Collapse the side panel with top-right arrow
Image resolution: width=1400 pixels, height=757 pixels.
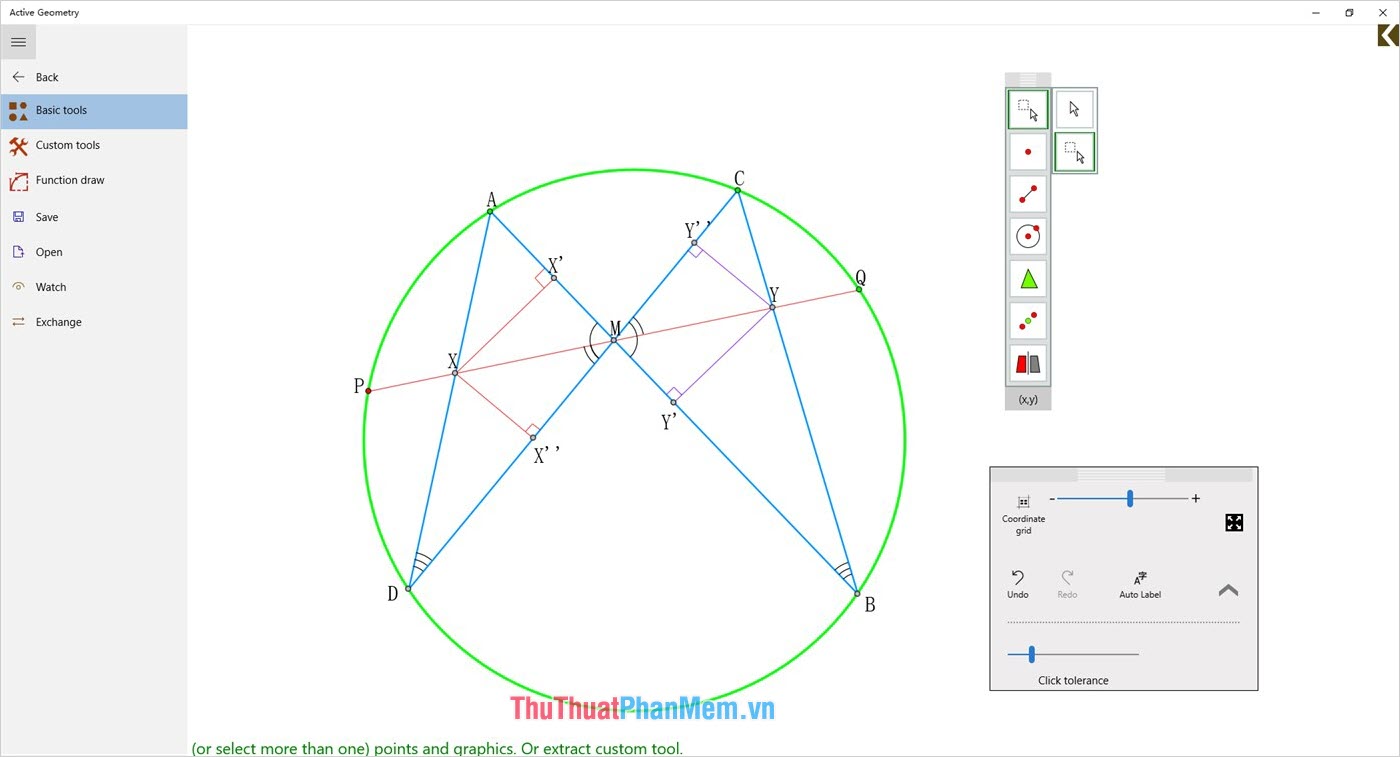1387,35
